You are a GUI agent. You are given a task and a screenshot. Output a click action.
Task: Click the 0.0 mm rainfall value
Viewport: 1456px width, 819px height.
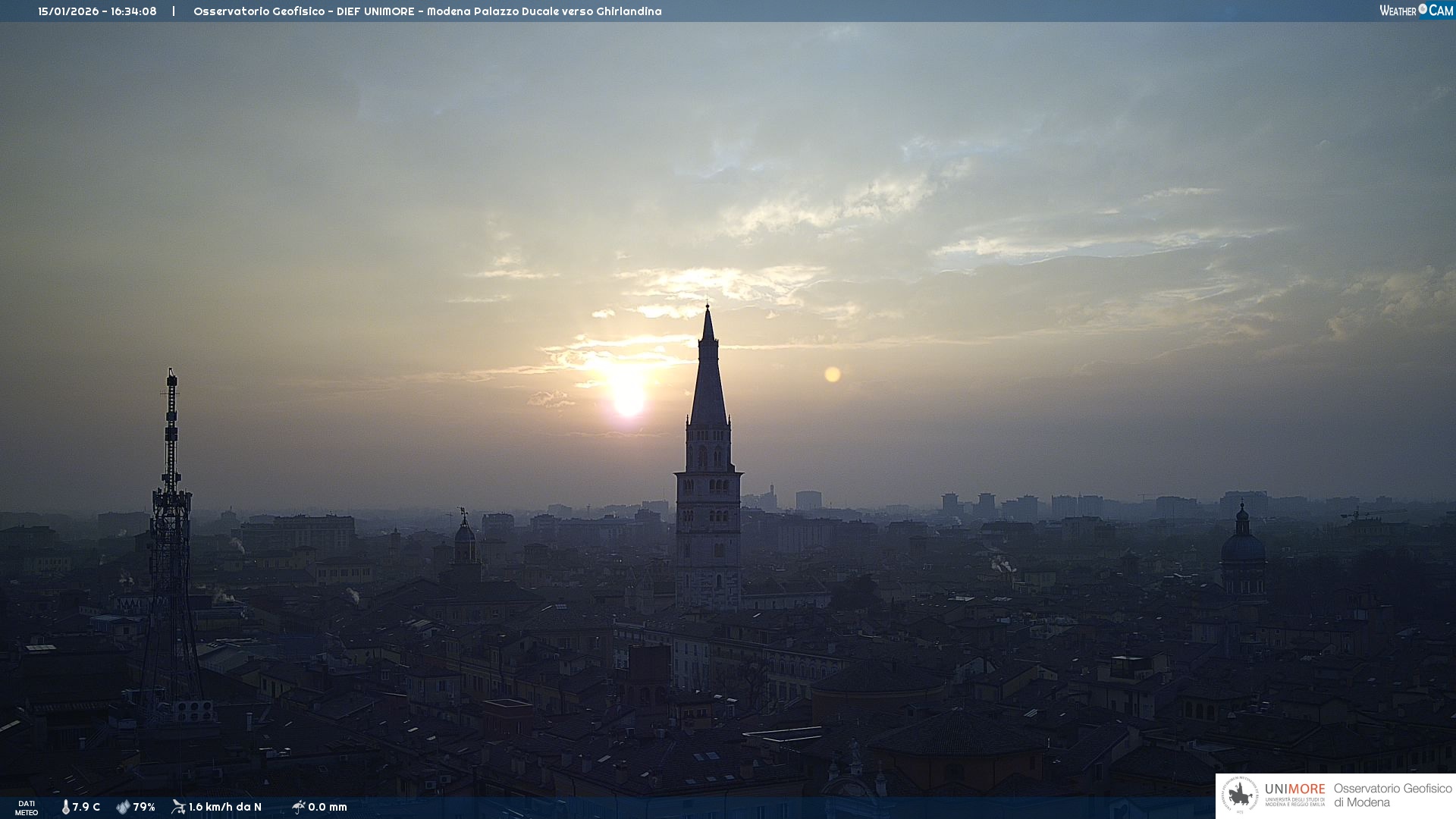(x=328, y=807)
